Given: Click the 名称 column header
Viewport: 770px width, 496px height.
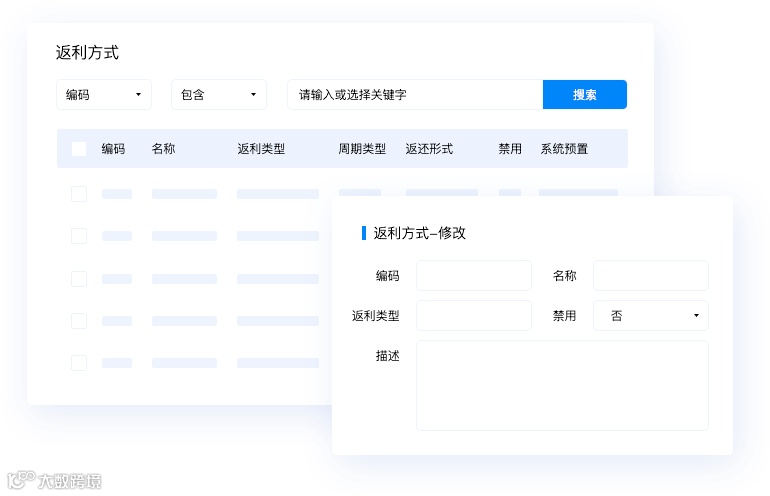Looking at the screenshot, I should coord(164,149).
